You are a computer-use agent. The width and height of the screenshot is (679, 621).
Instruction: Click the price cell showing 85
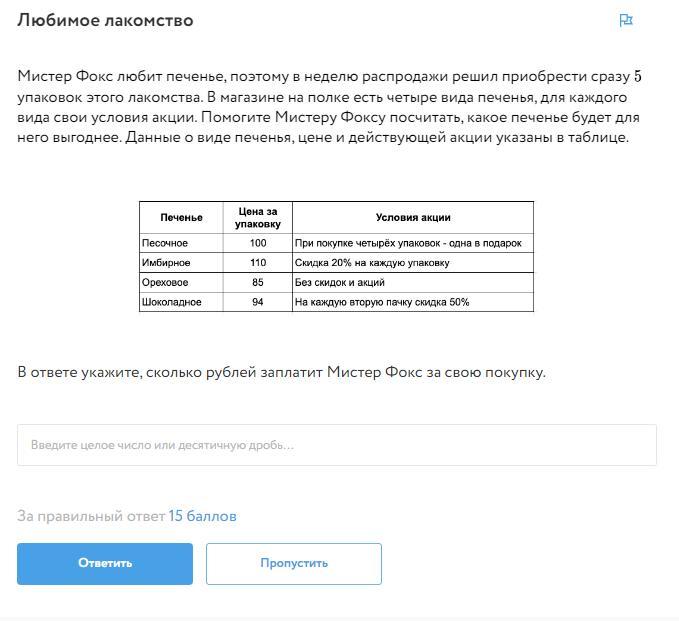click(258, 282)
